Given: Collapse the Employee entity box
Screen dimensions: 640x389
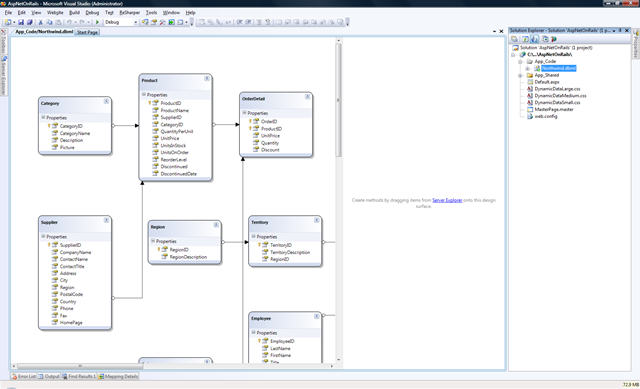Looking at the screenshot, I should (x=316, y=316).
